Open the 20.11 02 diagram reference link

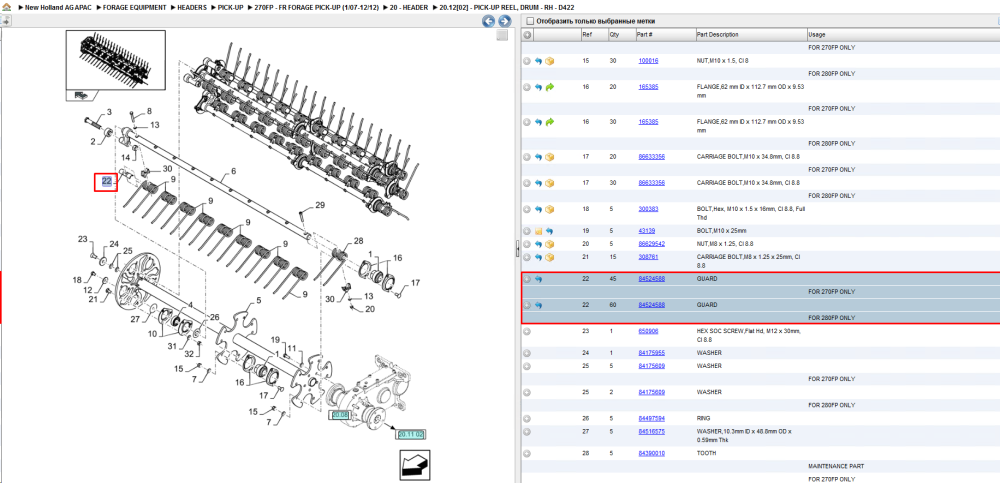[411, 435]
